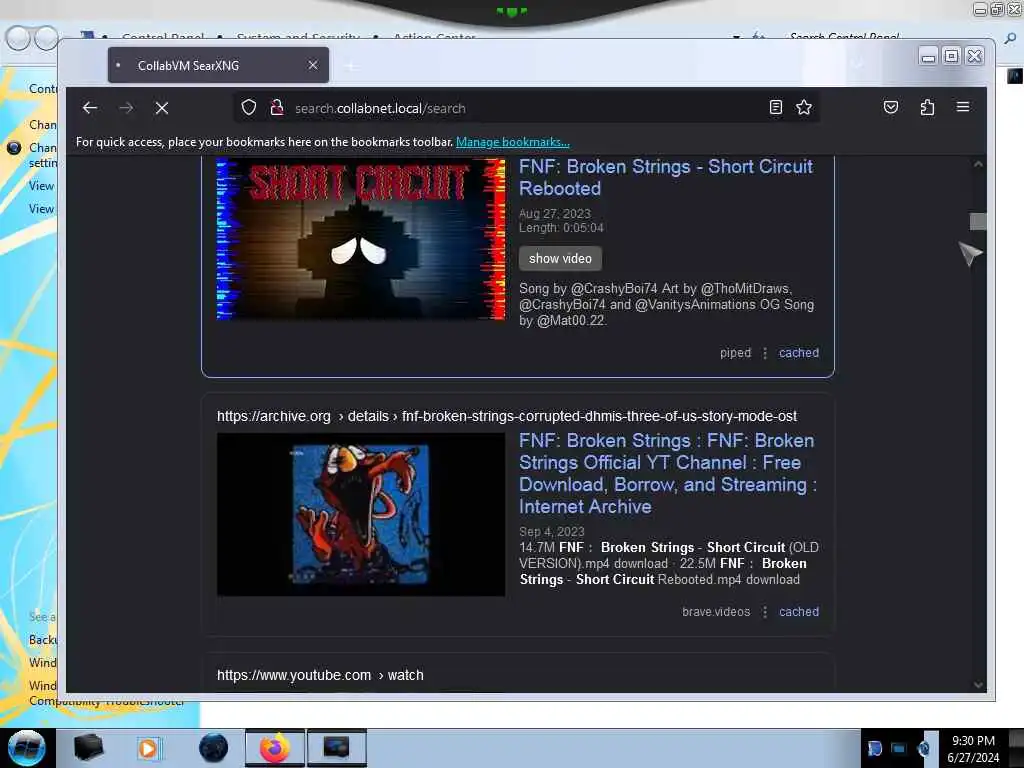1024x768 pixels.
Task: Open the volume tray icon
Action: pyautogui.click(x=923, y=748)
